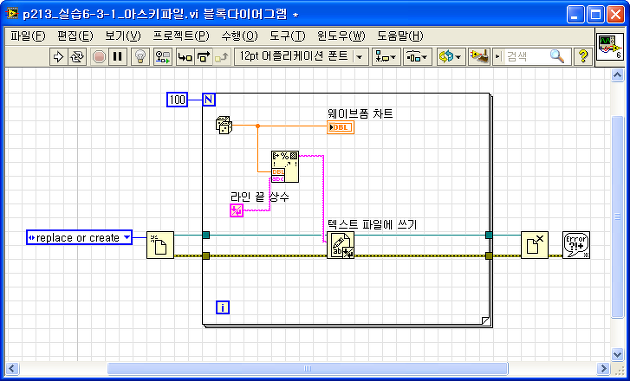
Task: Select the Format Into String node
Action: pyautogui.click(x=285, y=167)
